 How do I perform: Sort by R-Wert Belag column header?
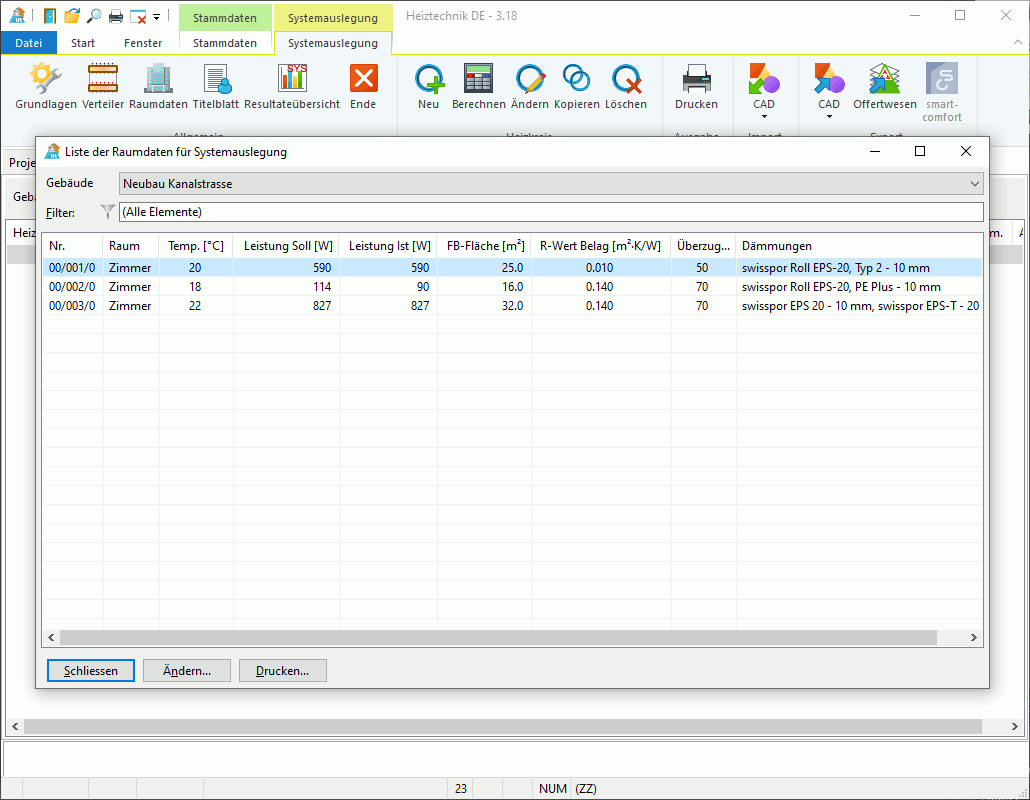(600, 246)
